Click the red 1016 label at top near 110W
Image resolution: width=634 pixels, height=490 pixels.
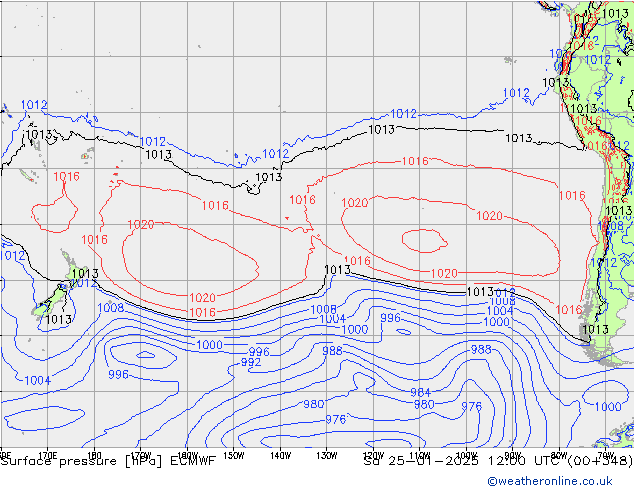click(415, 161)
